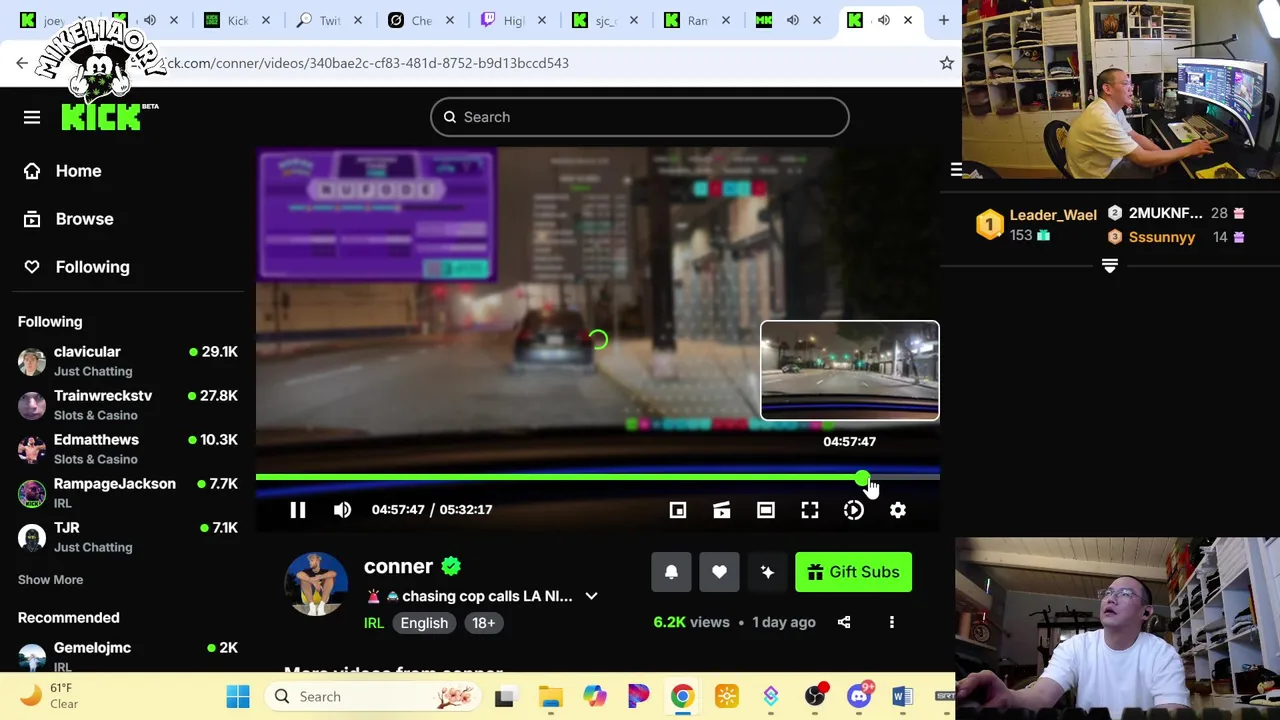Click the video progress bar scrubber
This screenshot has height=720, width=1280.
(x=862, y=478)
